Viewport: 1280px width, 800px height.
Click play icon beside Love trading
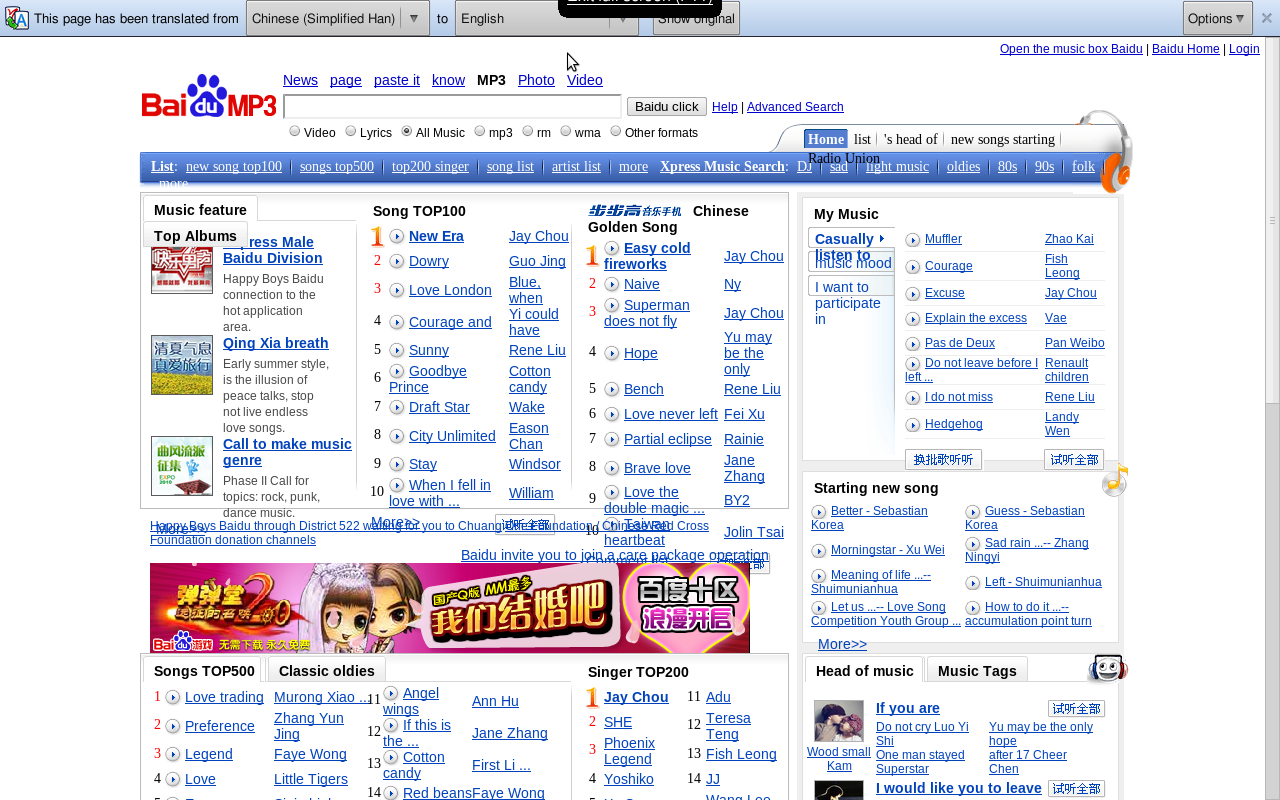[173, 698]
